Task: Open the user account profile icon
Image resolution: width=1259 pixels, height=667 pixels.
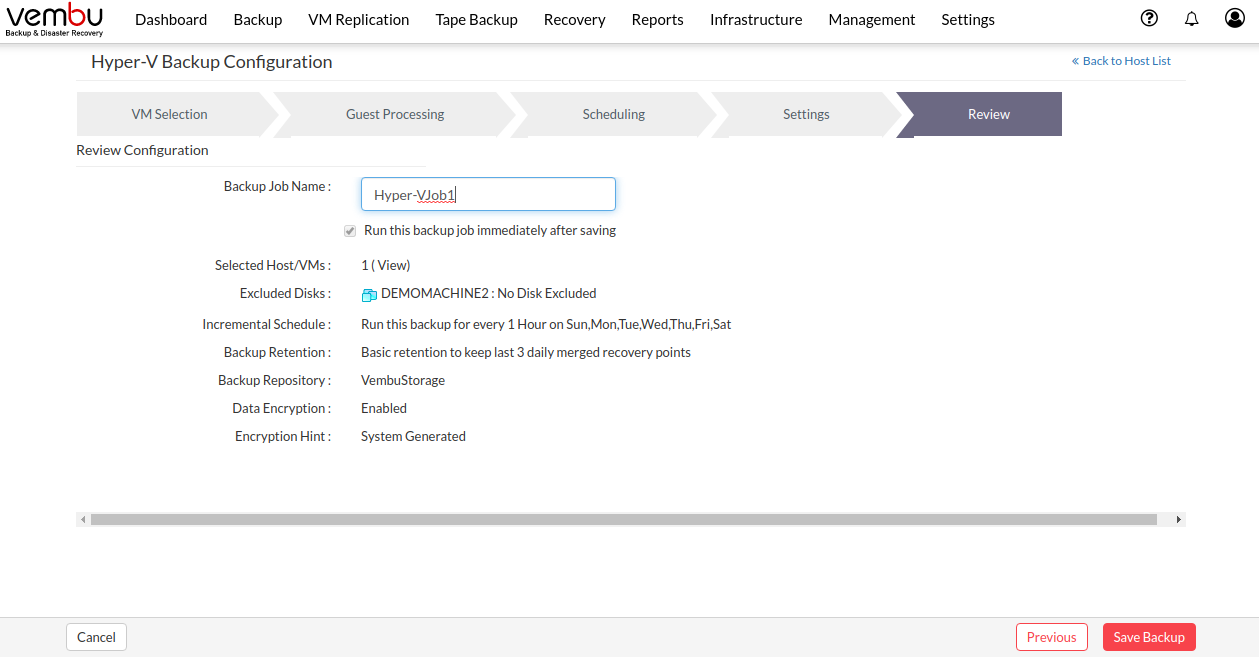Action: click(x=1235, y=18)
